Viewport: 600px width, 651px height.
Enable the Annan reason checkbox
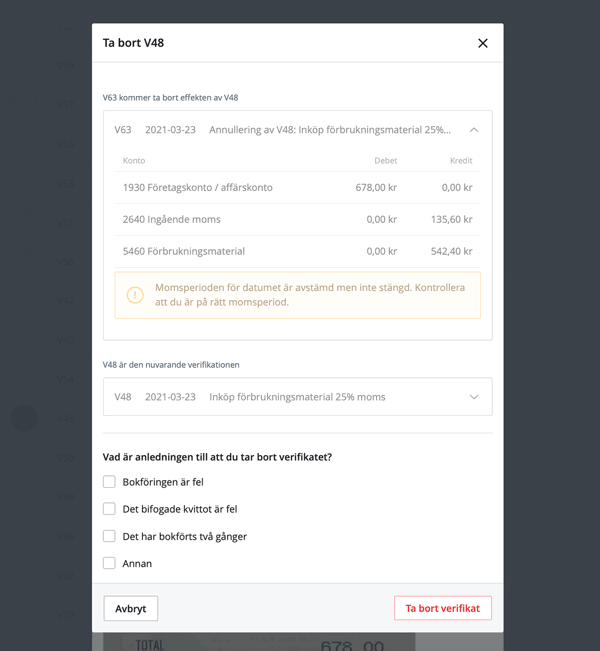(x=110, y=563)
